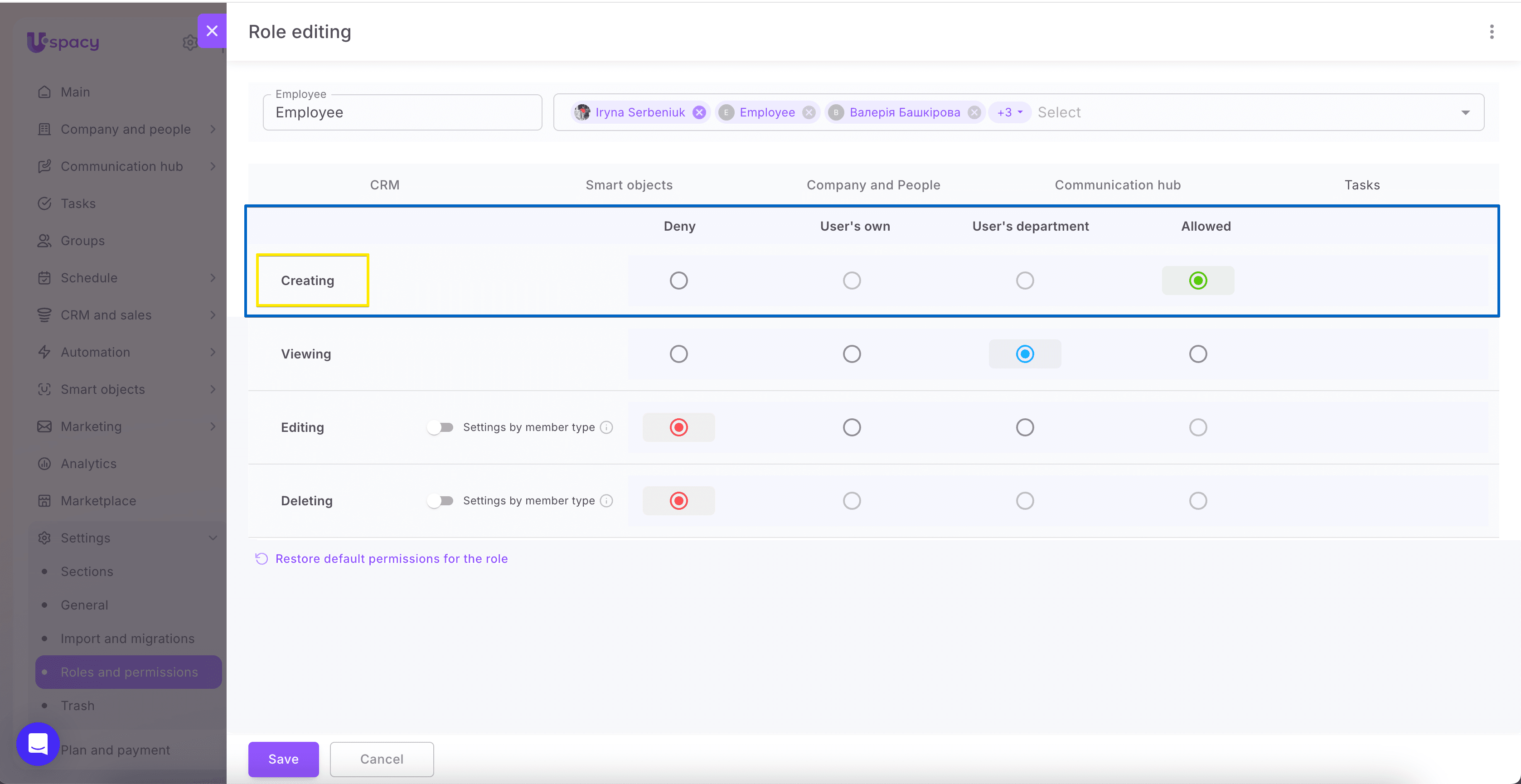1521x784 pixels.
Task: Click the Save button
Action: tap(283, 759)
